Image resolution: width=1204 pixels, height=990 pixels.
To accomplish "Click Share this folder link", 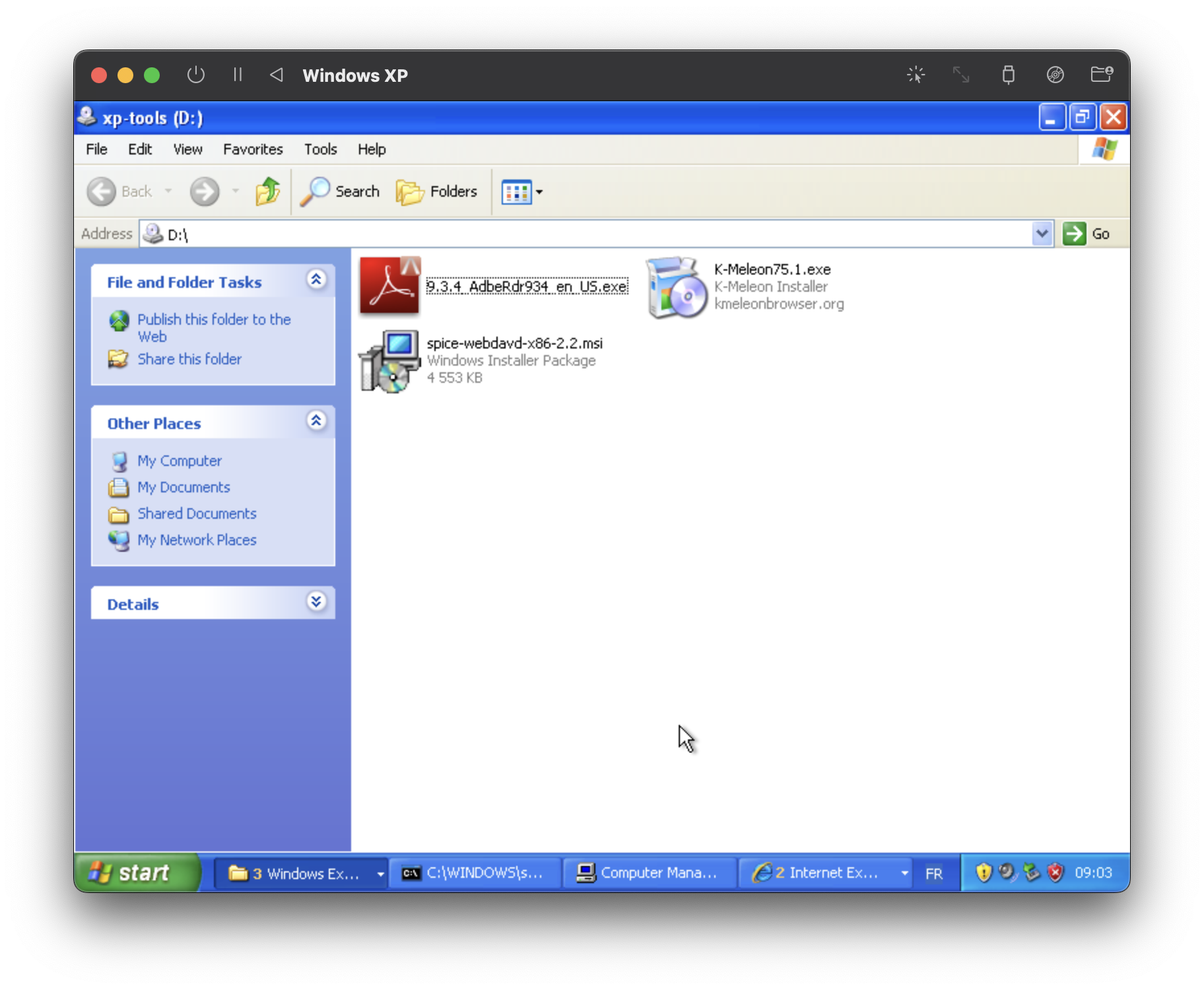I will [189, 359].
